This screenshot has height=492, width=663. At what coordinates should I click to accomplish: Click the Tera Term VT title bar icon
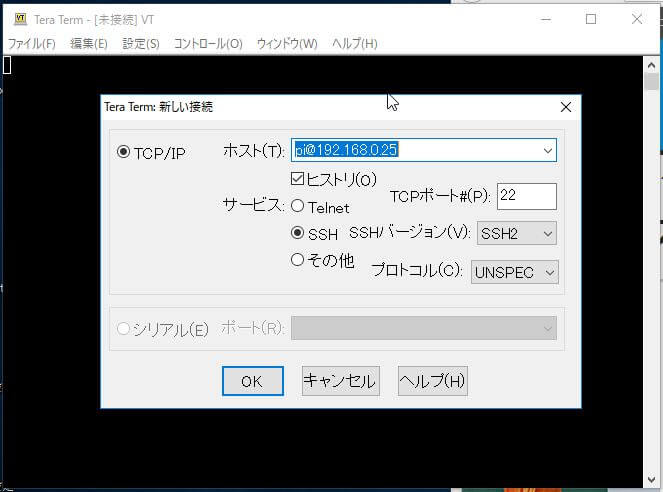point(20,19)
